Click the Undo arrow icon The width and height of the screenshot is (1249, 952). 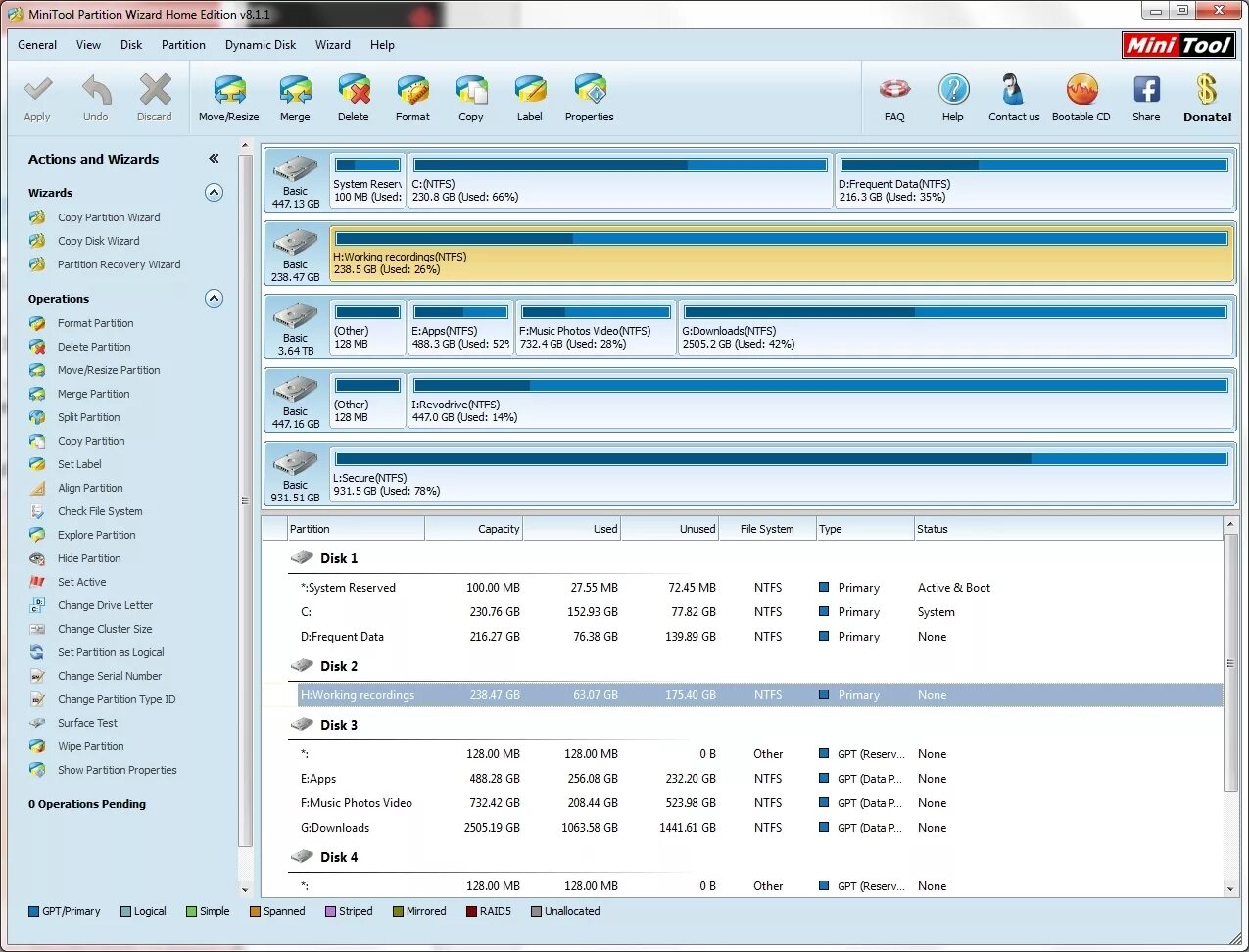pos(96,90)
